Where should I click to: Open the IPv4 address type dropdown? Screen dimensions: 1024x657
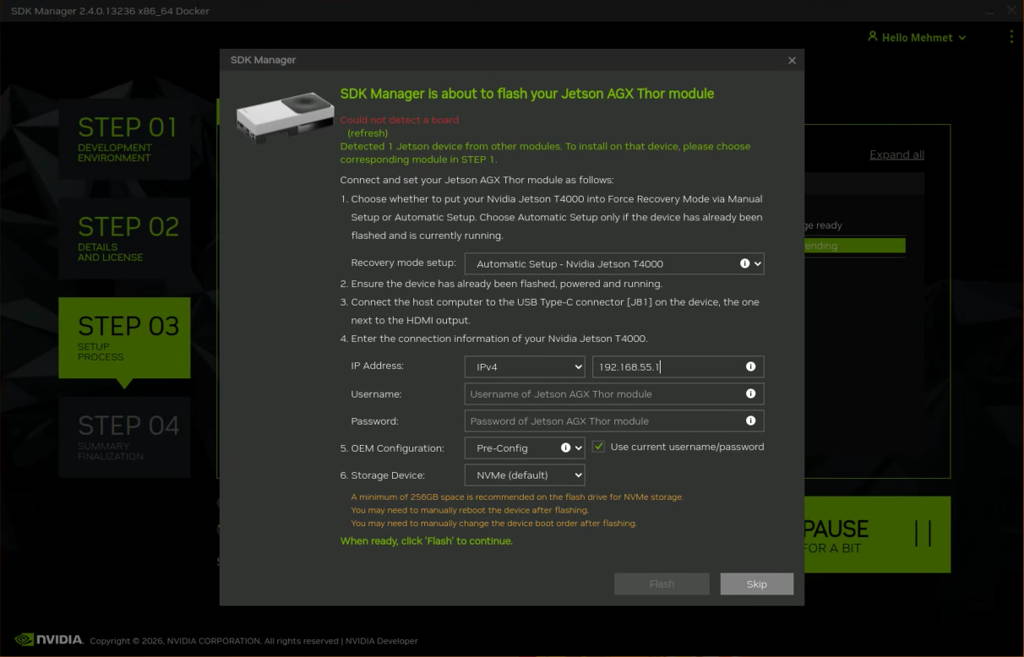coord(524,367)
